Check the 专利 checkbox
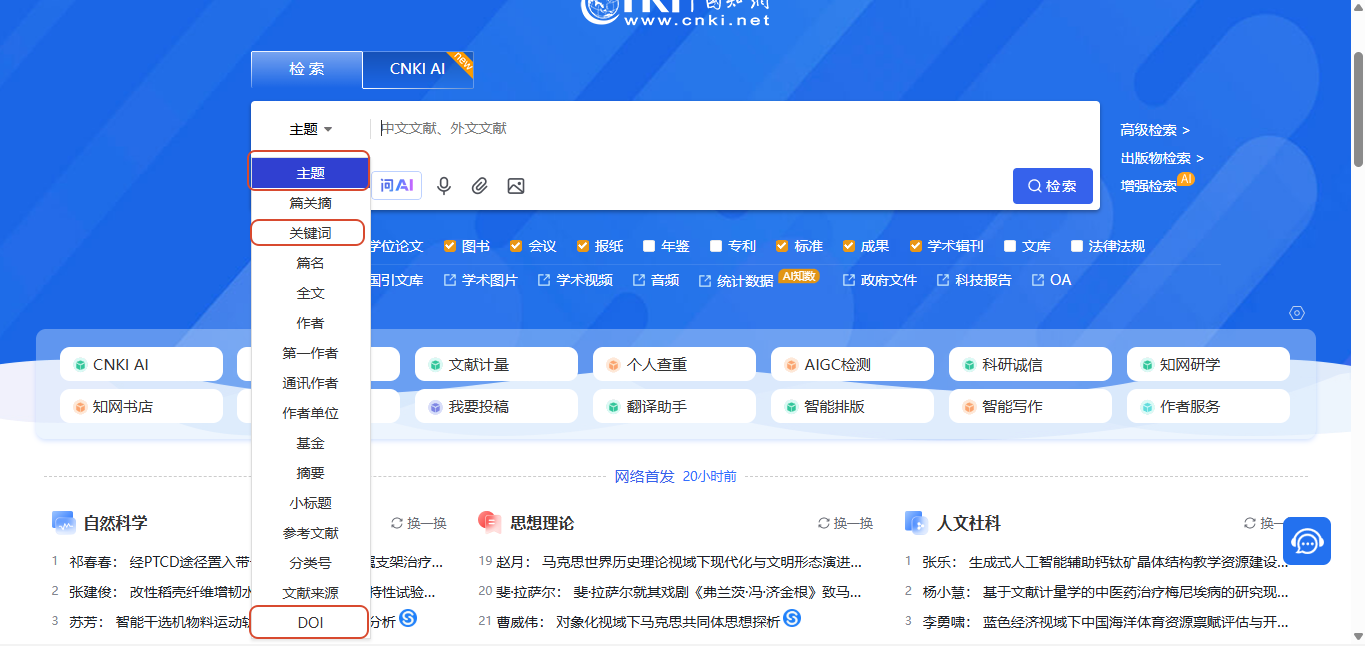 (x=716, y=246)
